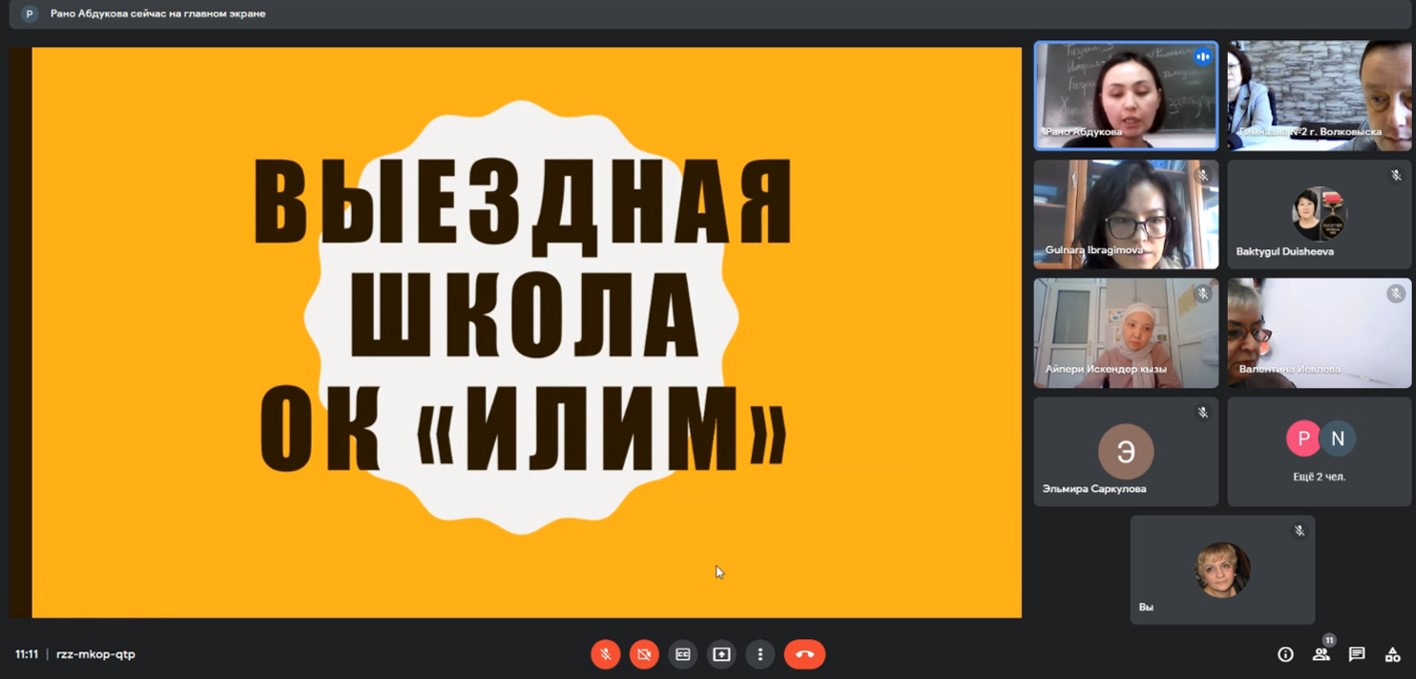
Task: Turn on the camera button
Action: pos(644,655)
